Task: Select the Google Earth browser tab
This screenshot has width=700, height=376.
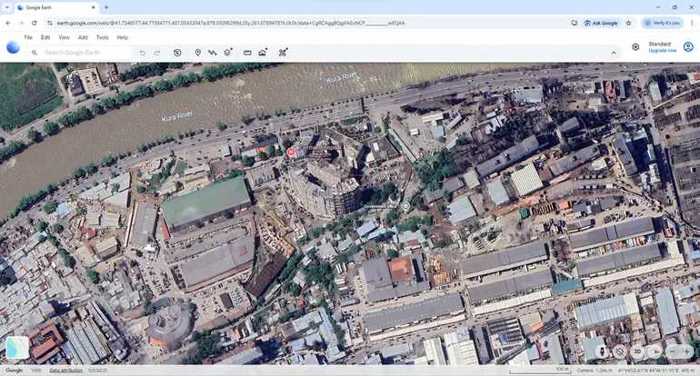Action: 56,8
